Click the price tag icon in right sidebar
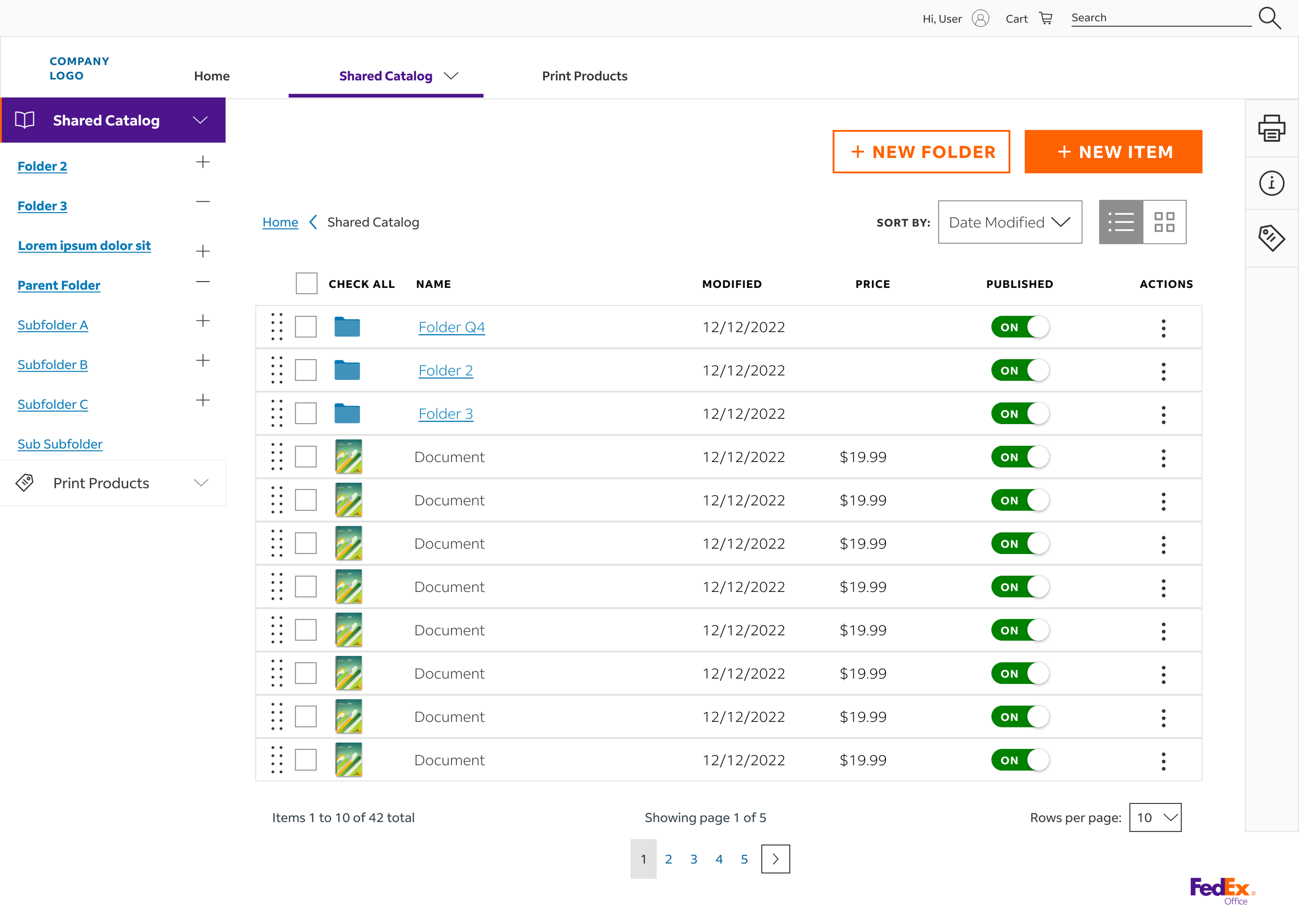Viewport: 1299px width, 924px height. click(x=1271, y=238)
